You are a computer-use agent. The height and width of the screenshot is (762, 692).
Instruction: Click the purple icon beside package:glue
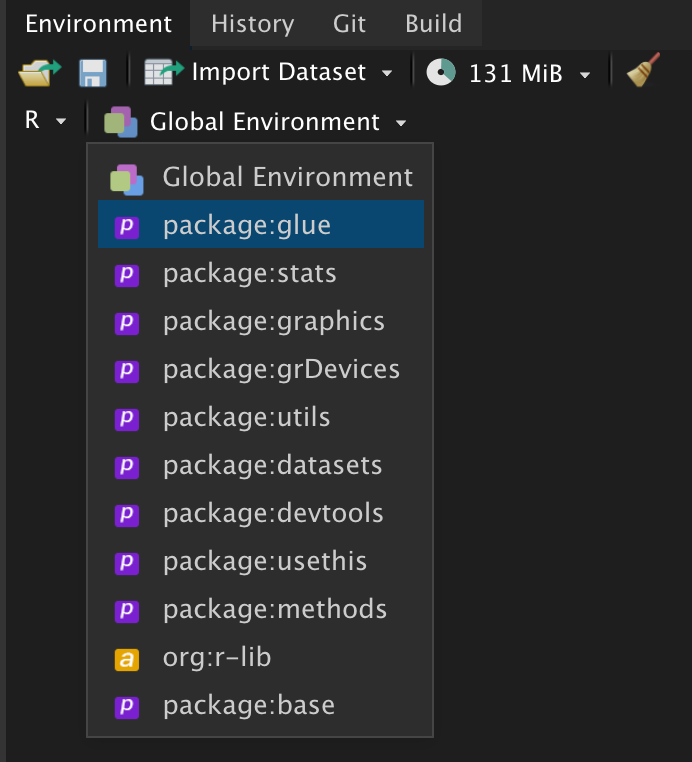127,227
